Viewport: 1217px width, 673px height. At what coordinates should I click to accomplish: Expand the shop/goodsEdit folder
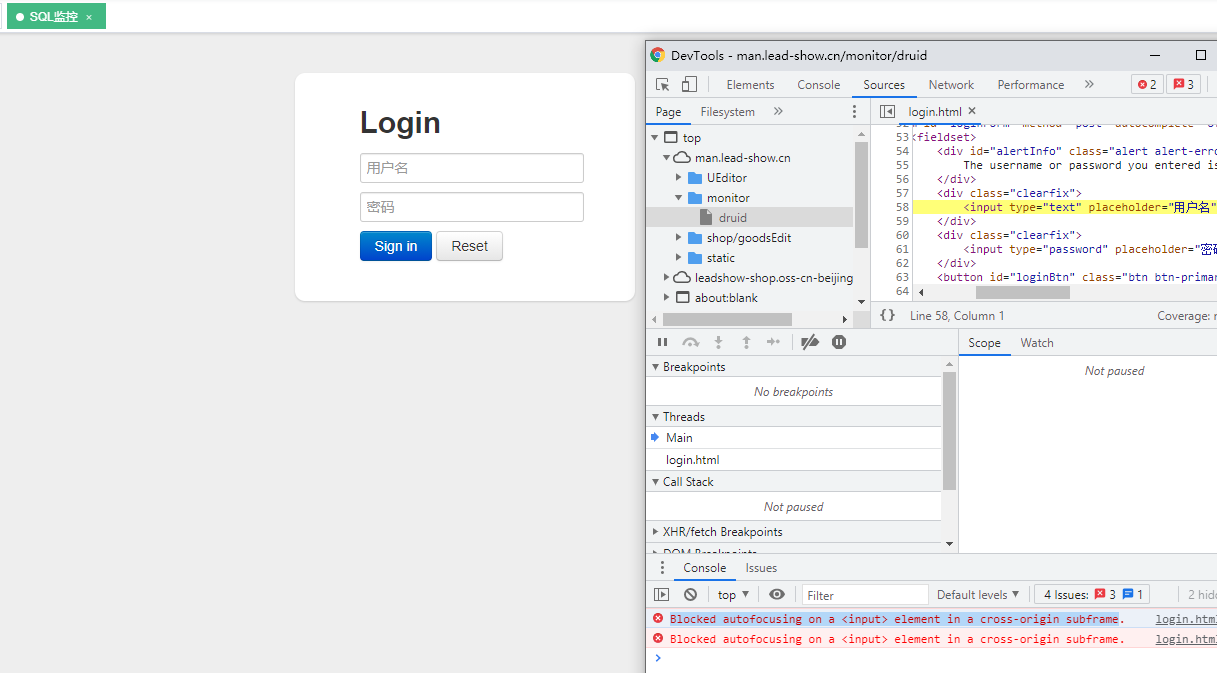tap(679, 238)
